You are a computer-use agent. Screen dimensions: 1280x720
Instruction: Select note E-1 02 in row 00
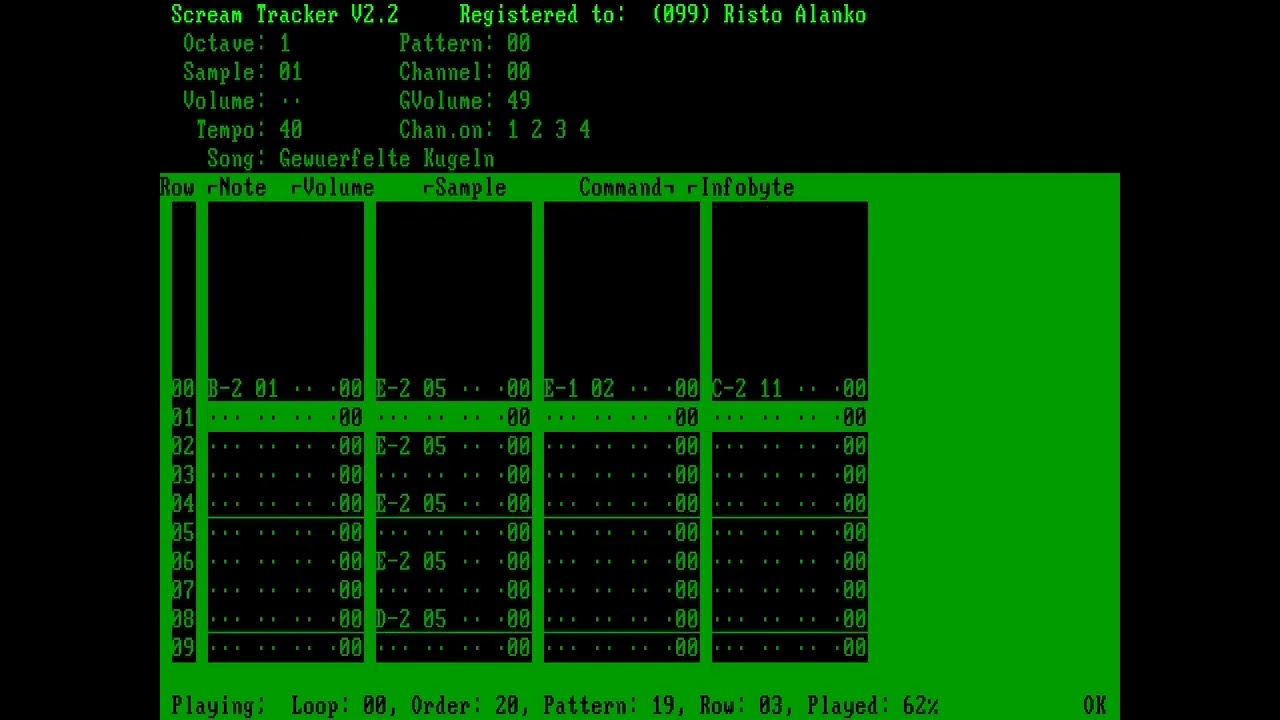(579, 388)
